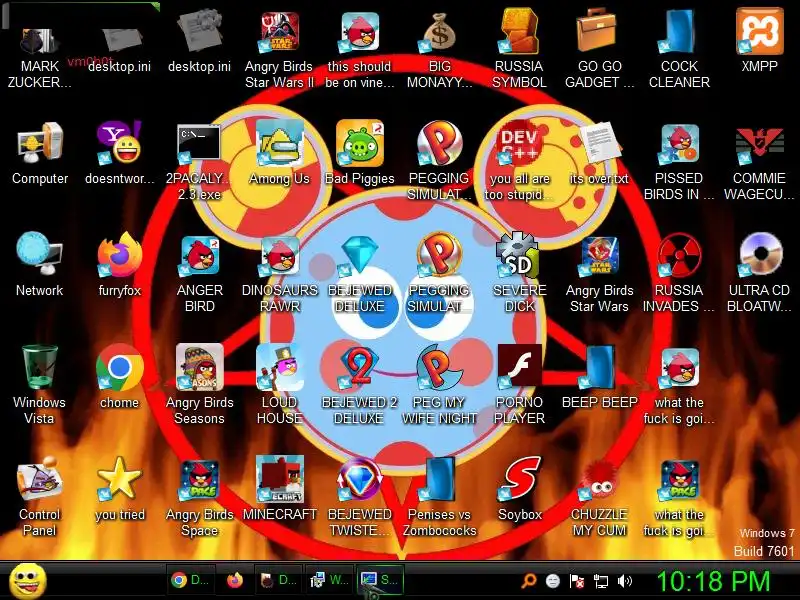Open the RUSSIA SYMBOL shortcut
Image resolution: width=800 pixels, height=600 pixels.
pos(519,32)
